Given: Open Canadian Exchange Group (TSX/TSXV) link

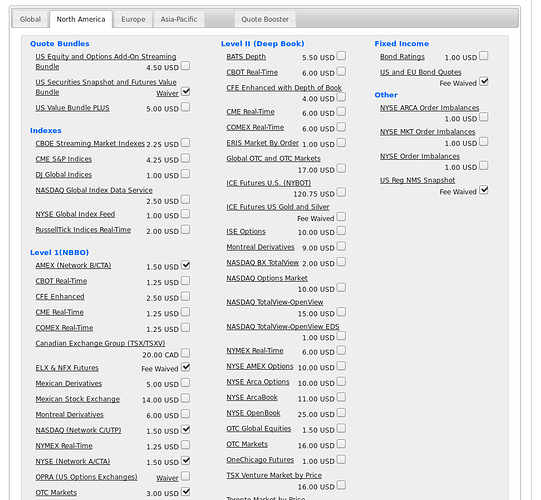Looking at the screenshot, I should pos(100,343).
